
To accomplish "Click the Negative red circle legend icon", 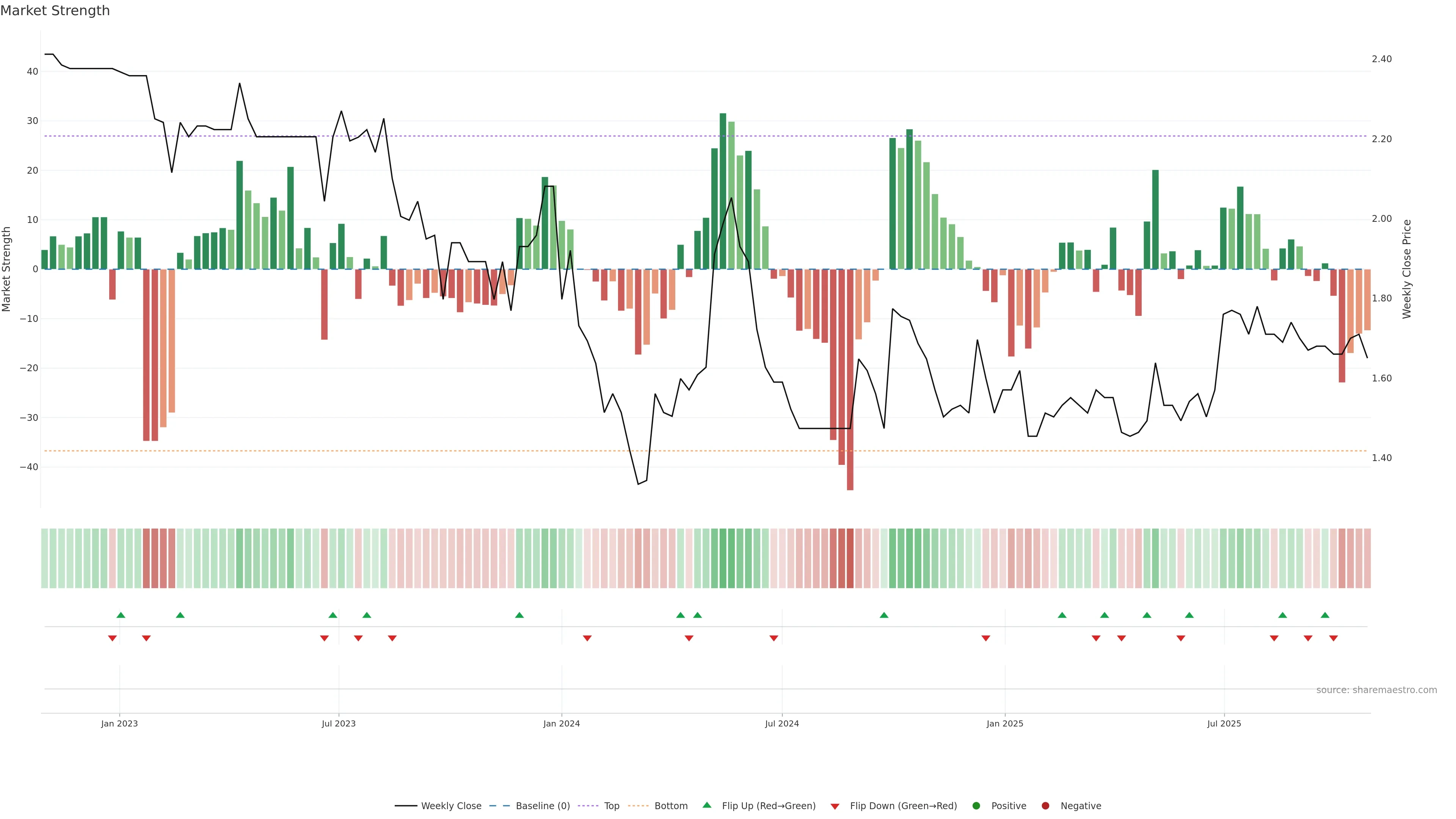I will click(x=1045, y=806).
